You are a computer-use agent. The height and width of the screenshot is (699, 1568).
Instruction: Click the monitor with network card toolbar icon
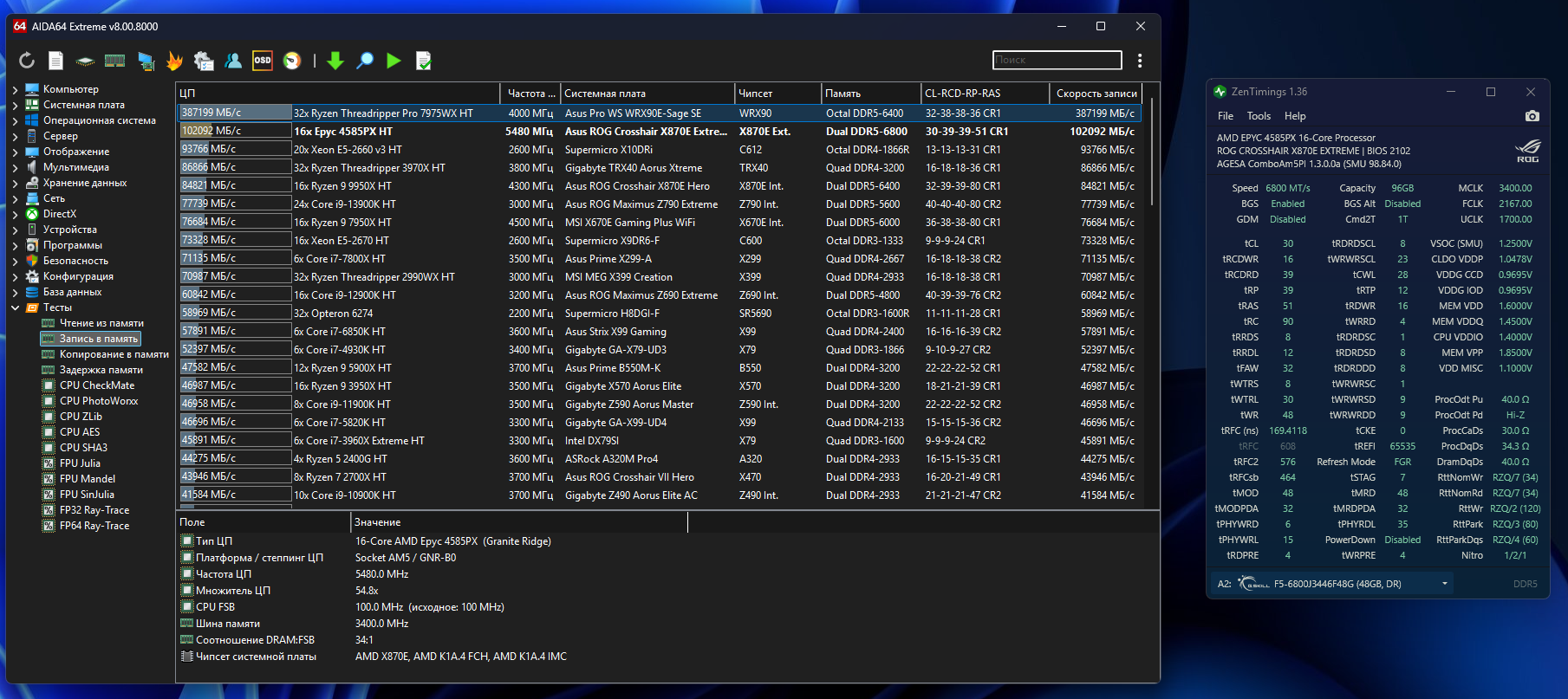tap(146, 61)
